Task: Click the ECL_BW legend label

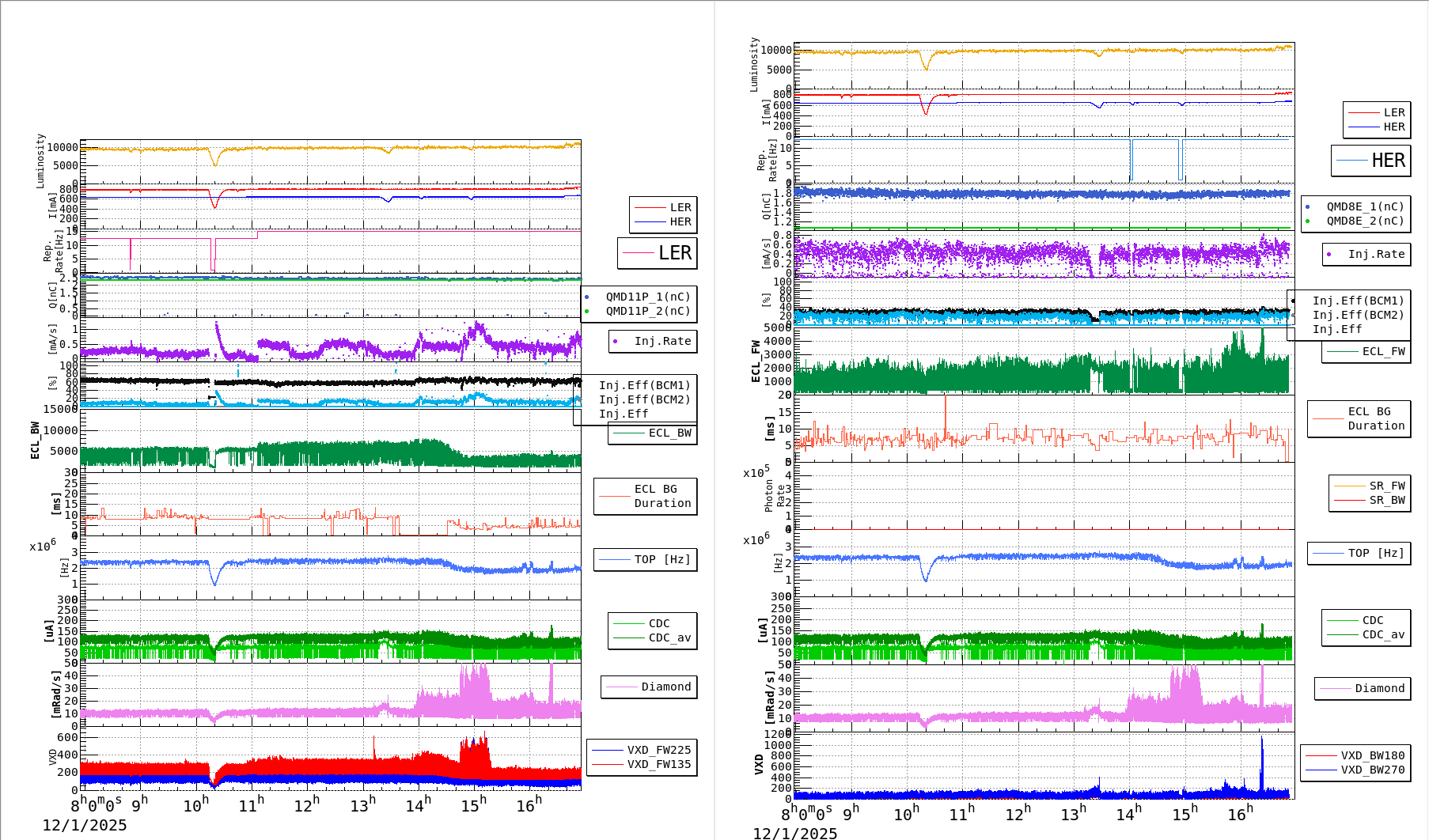Action: pos(669,433)
